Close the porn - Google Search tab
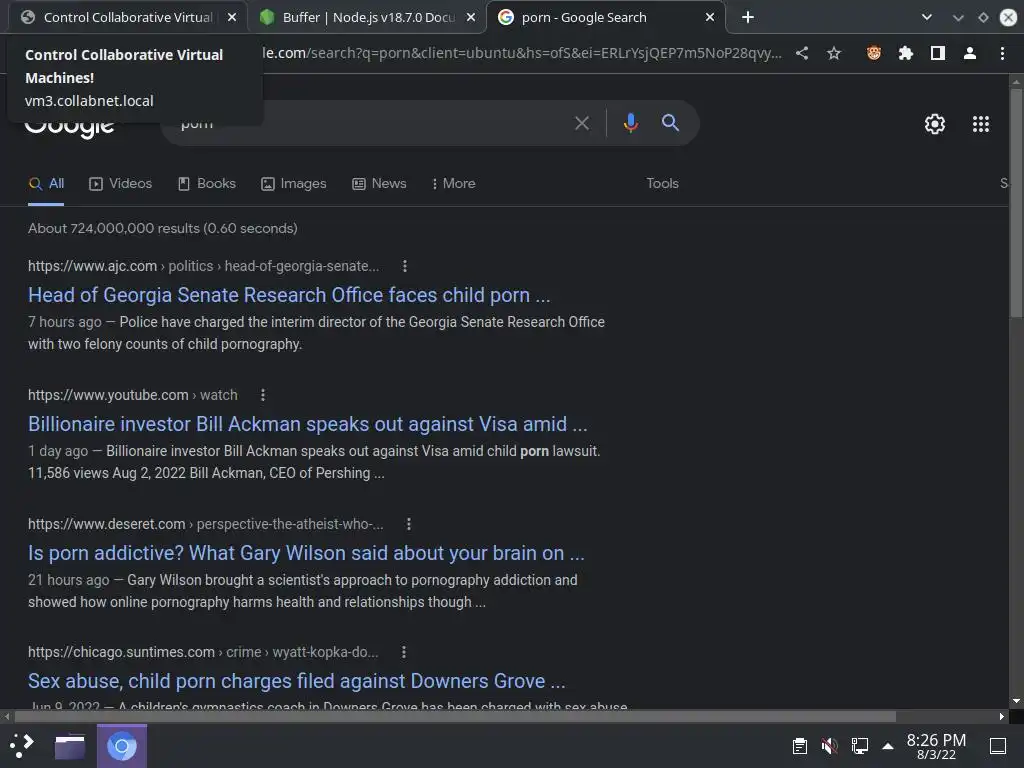The image size is (1024, 768). [x=710, y=18]
